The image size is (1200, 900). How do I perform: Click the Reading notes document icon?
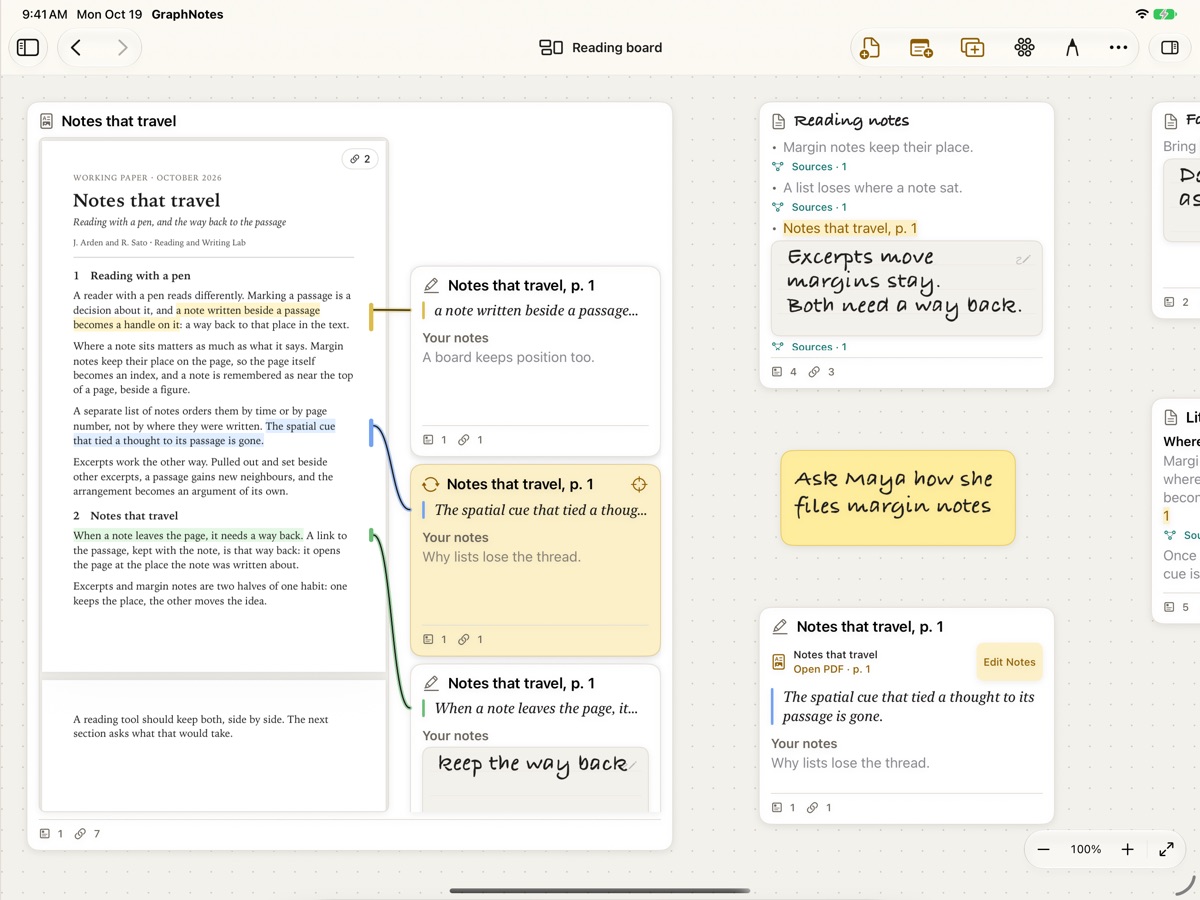click(779, 121)
